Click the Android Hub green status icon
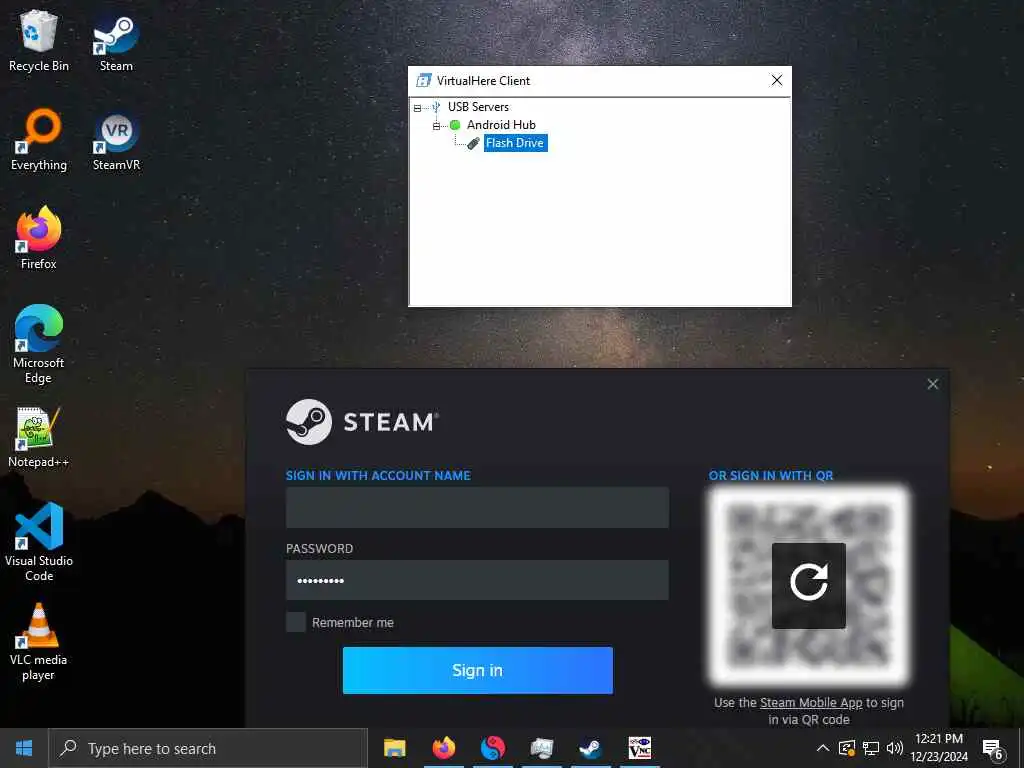Image resolution: width=1024 pixels, height=768 pixels. 455,125
